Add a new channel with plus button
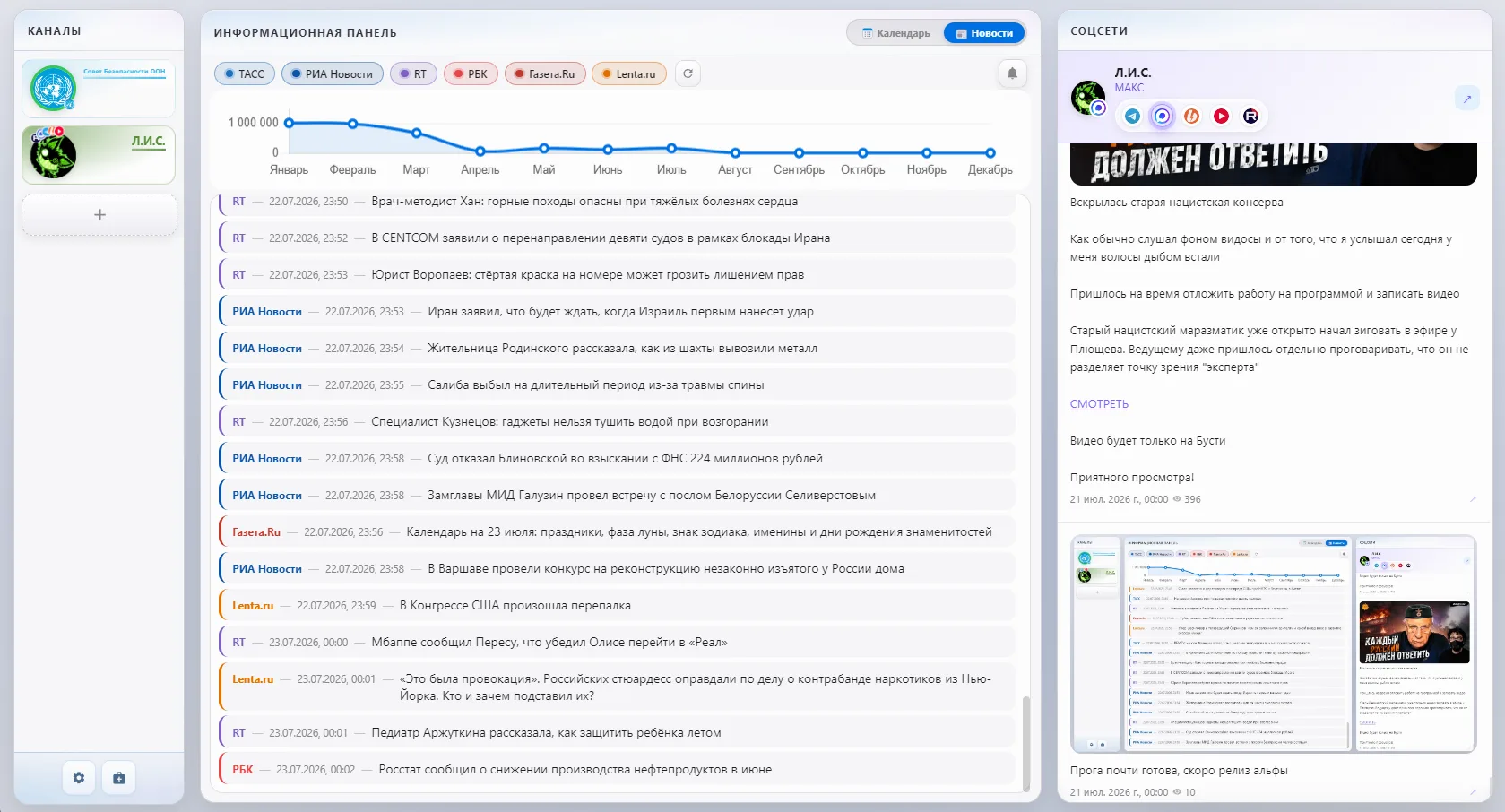Viewport: 1505px width, 812px height. (99, 215)
